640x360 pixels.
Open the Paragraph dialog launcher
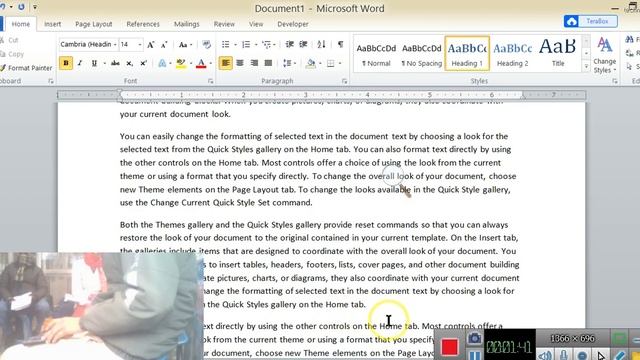[344, 81]
